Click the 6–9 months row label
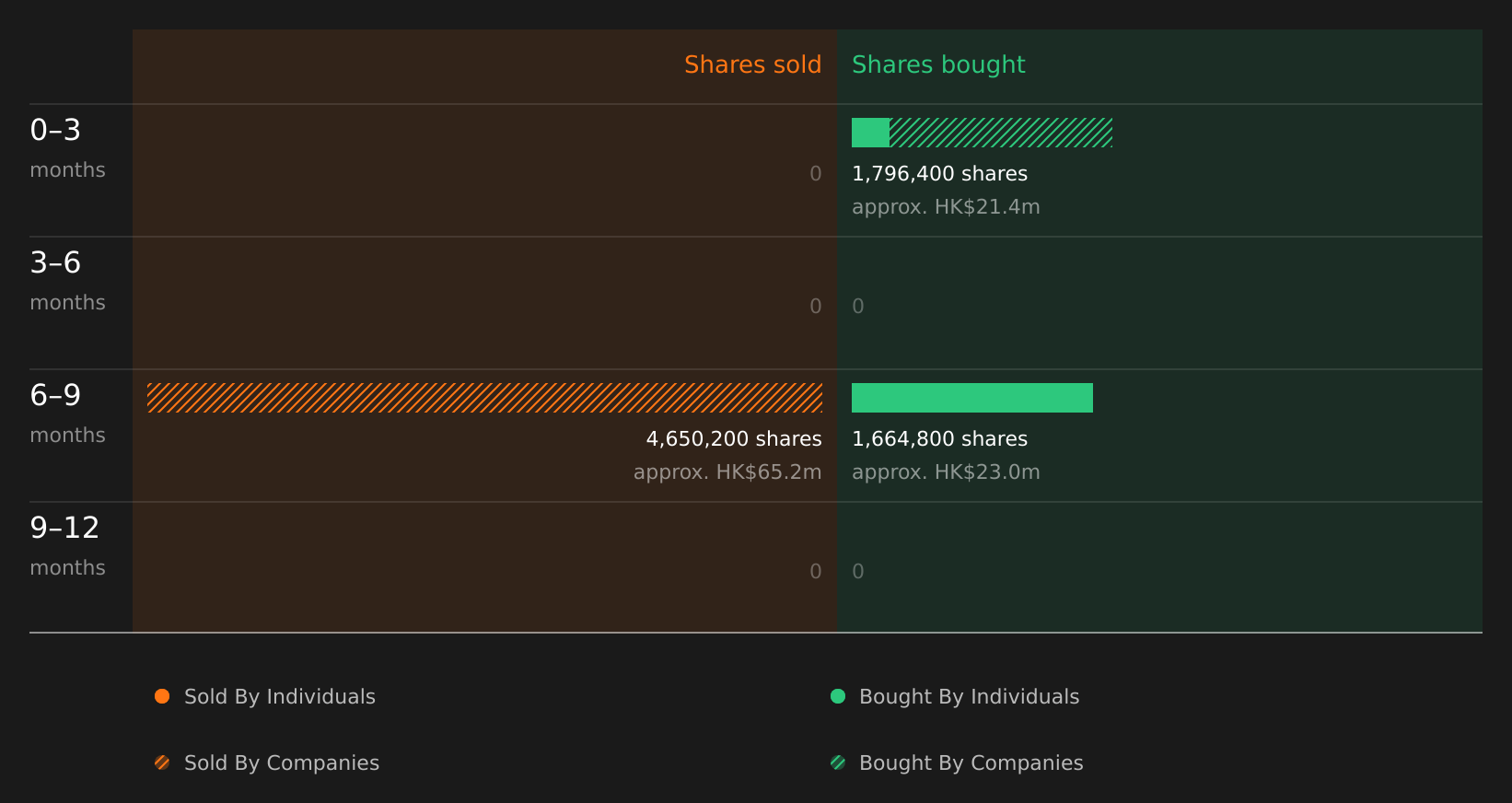Viewport: 1512px width, 803px height. point(67,413)
